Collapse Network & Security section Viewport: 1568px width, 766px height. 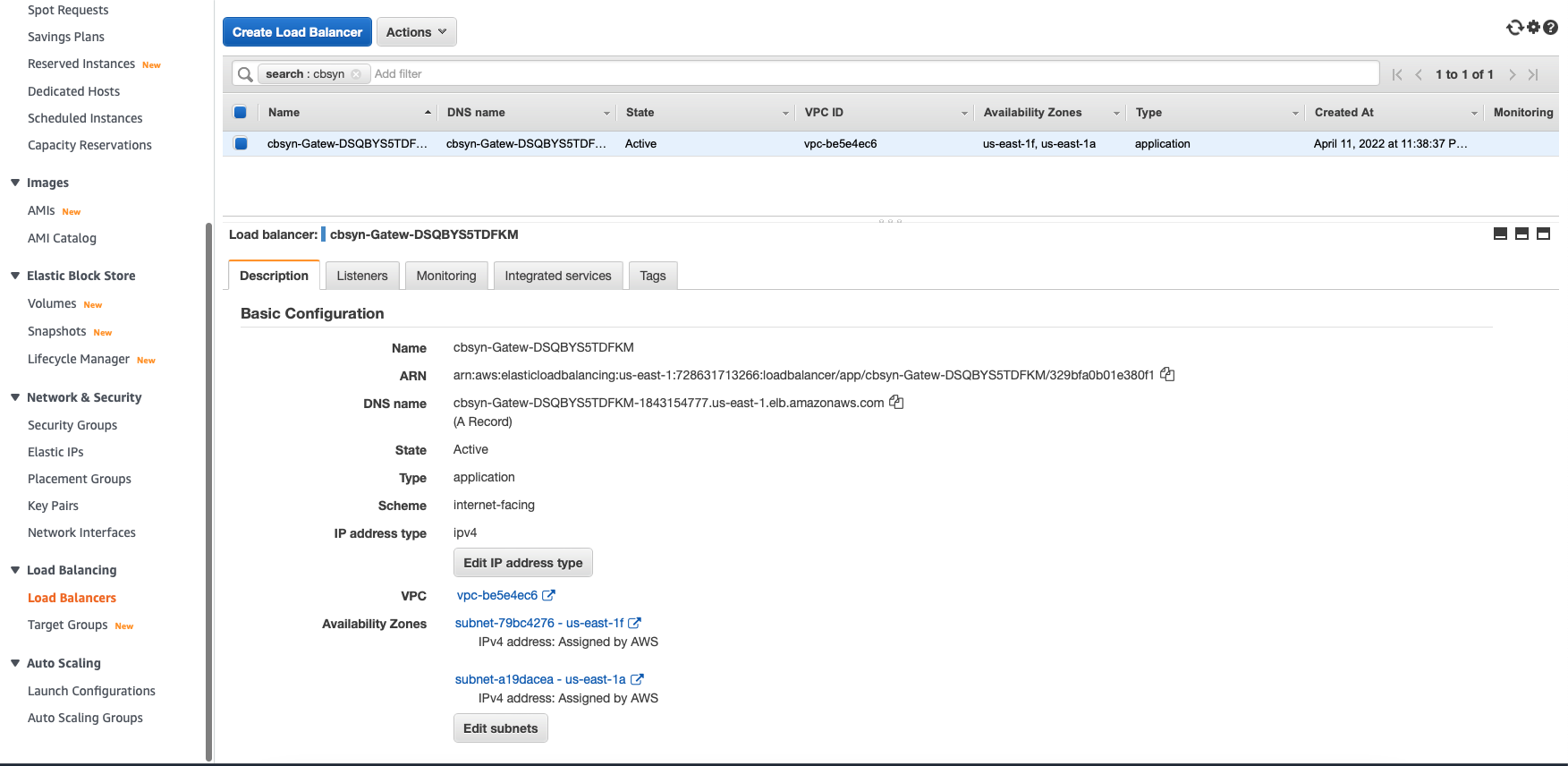pyautogui.click(x=15, y=397)
